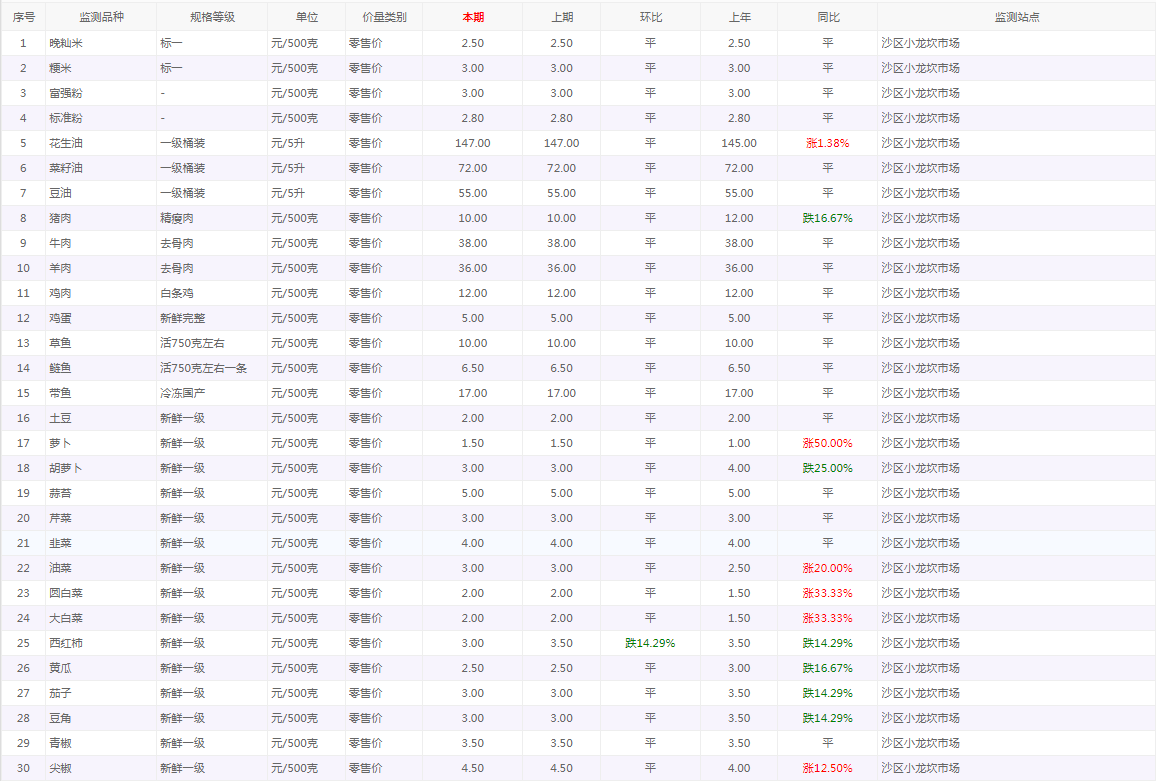Screen dimensions: 1156x781
Task: Click the 上年 column header
Action: click(739, 17)
